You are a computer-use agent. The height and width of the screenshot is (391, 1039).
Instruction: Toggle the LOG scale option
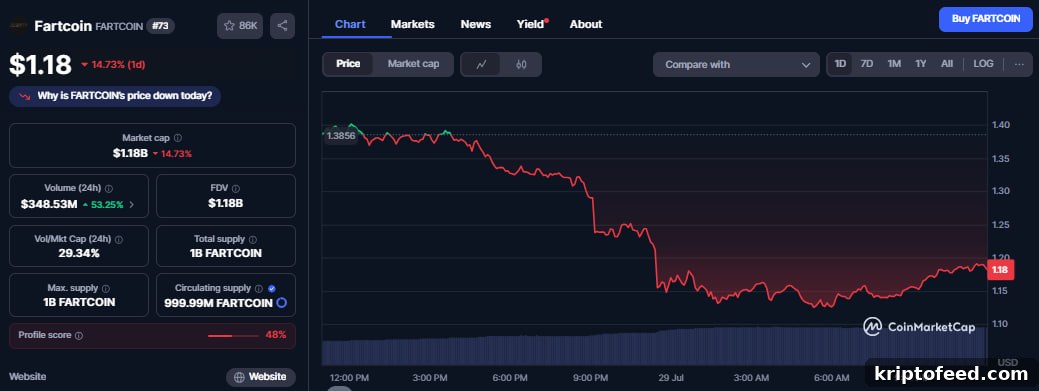(x=983, y=64)
